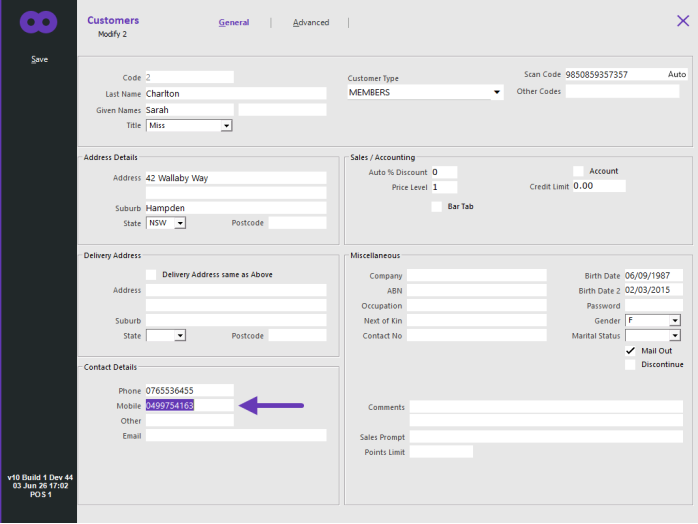The image size is (698, 524).
Task: Open the General tab
Action: point(234,22)
